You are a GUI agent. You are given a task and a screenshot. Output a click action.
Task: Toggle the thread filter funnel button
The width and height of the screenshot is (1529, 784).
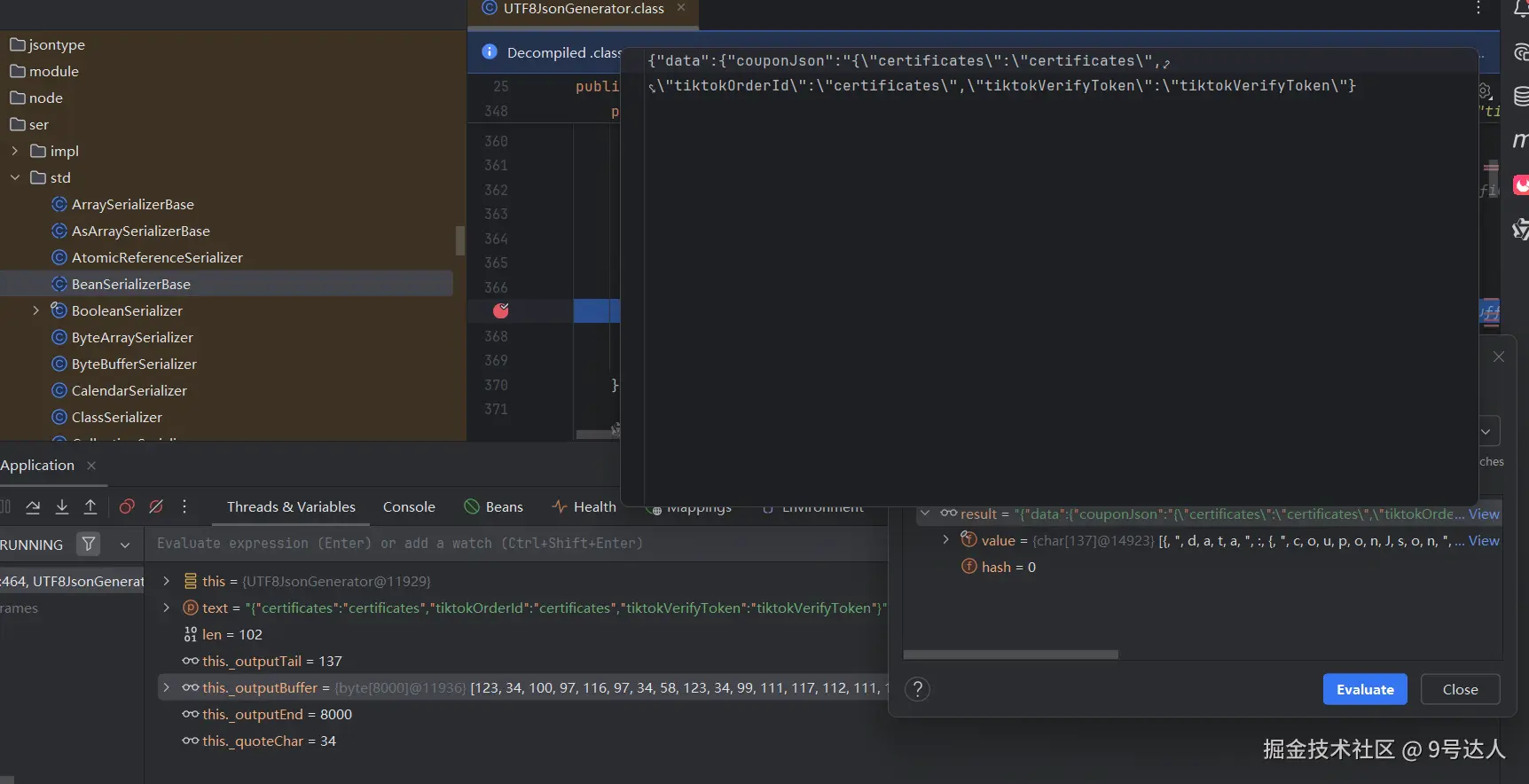tap(89, 544)
